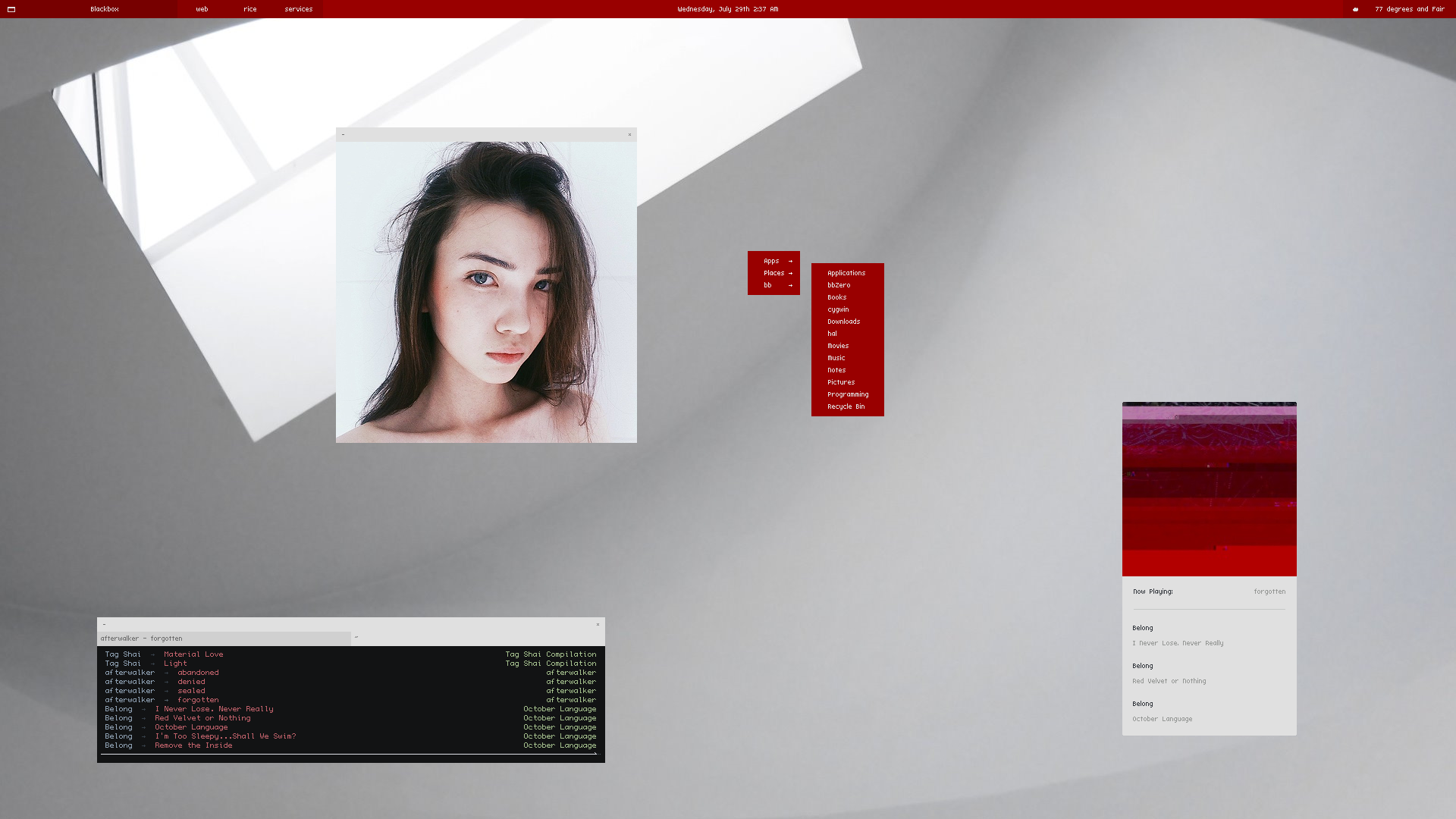The image size is (1456, 819).
Task: Close the terminal playlist window
Action: pyautogui.click(x=598, y=624)
